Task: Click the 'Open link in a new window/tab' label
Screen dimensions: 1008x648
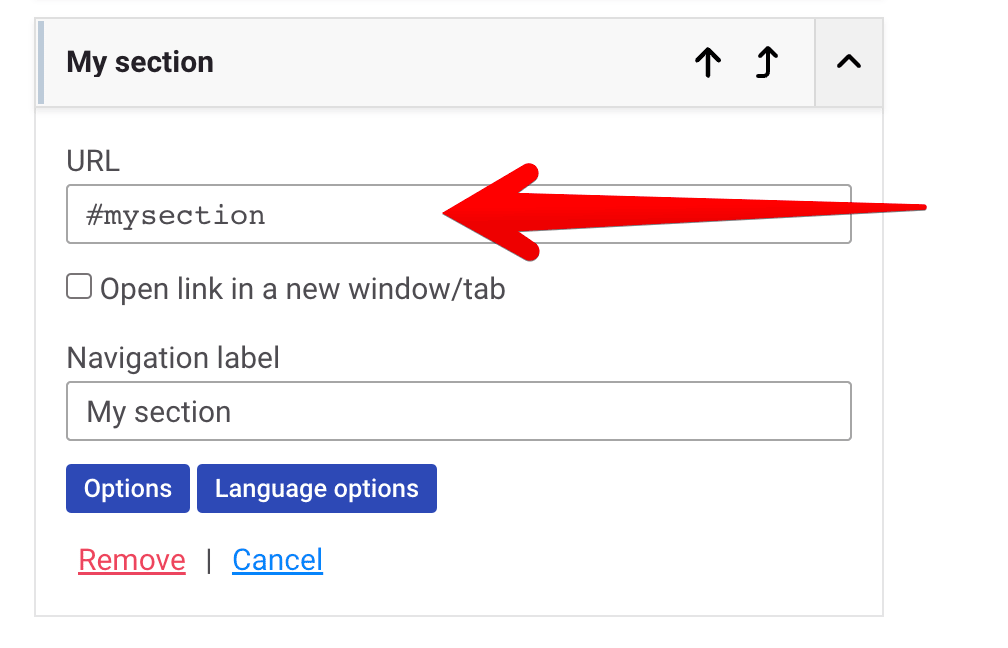Action: [302, 289]
